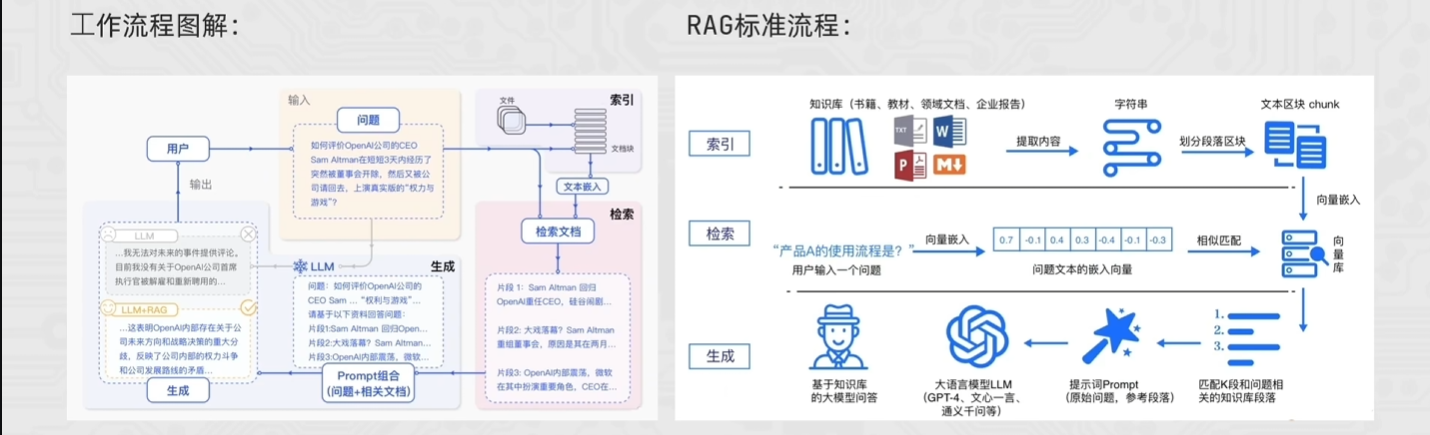This screenshot has width=1430, height=435.
Task: Click the 索引 stage label in RAG flow
Action: coord(721,144)
